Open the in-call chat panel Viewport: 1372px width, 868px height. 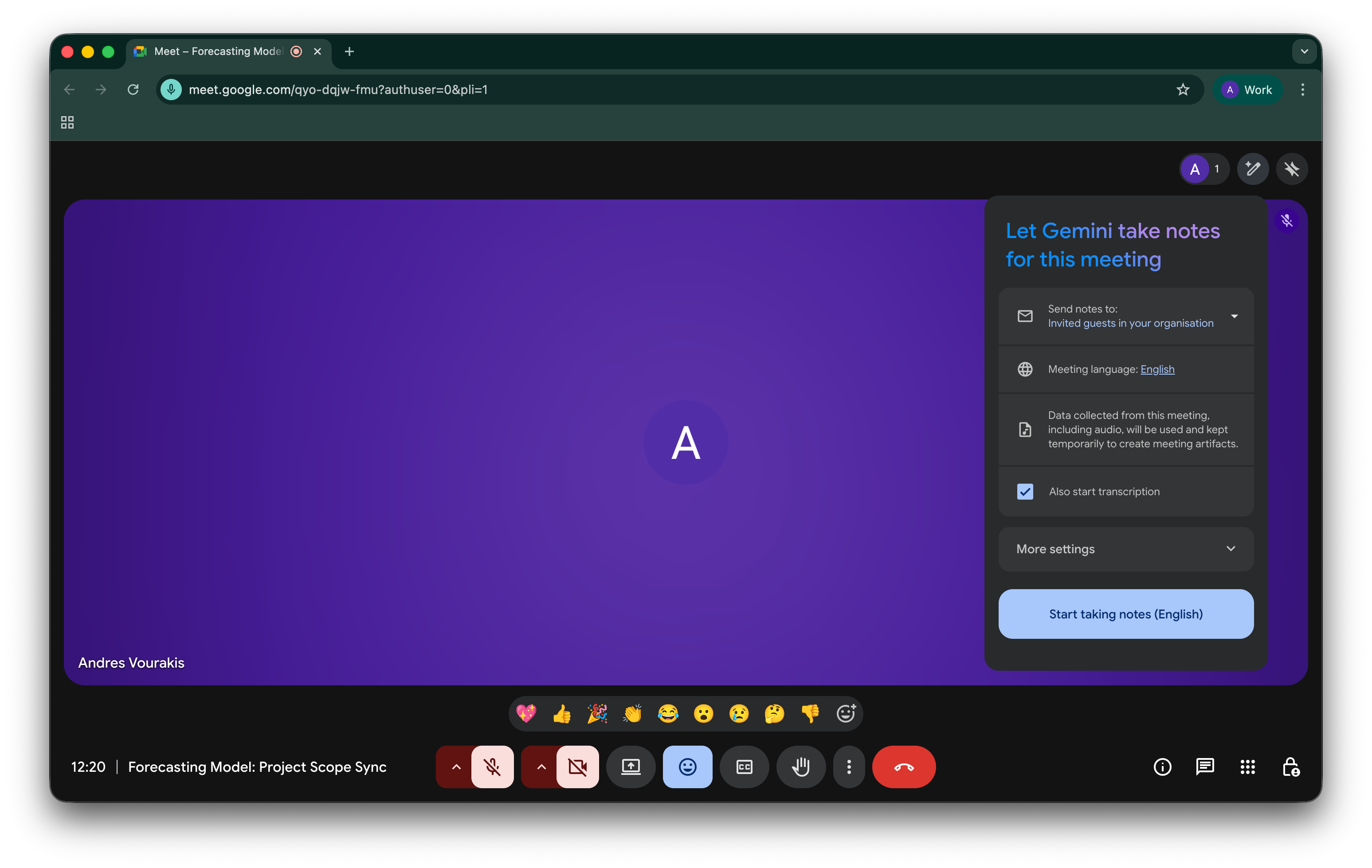click(1204, 766)
